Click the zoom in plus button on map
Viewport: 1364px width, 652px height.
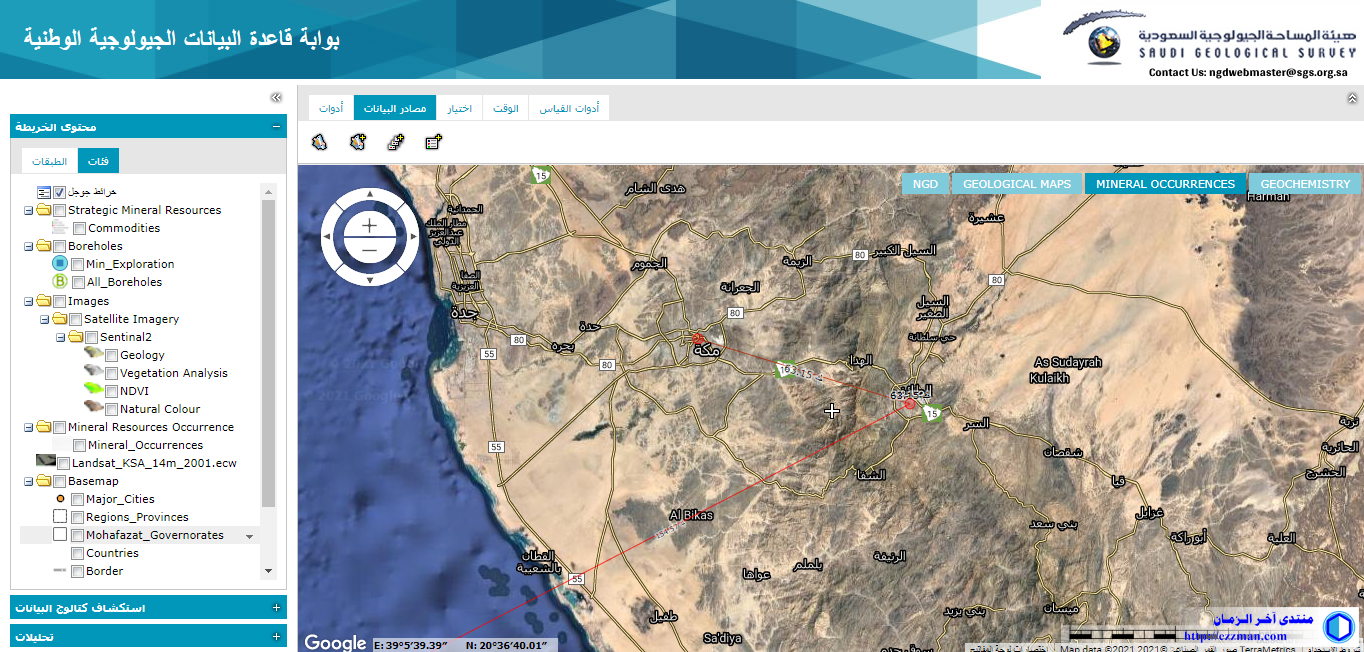[369, 225]
